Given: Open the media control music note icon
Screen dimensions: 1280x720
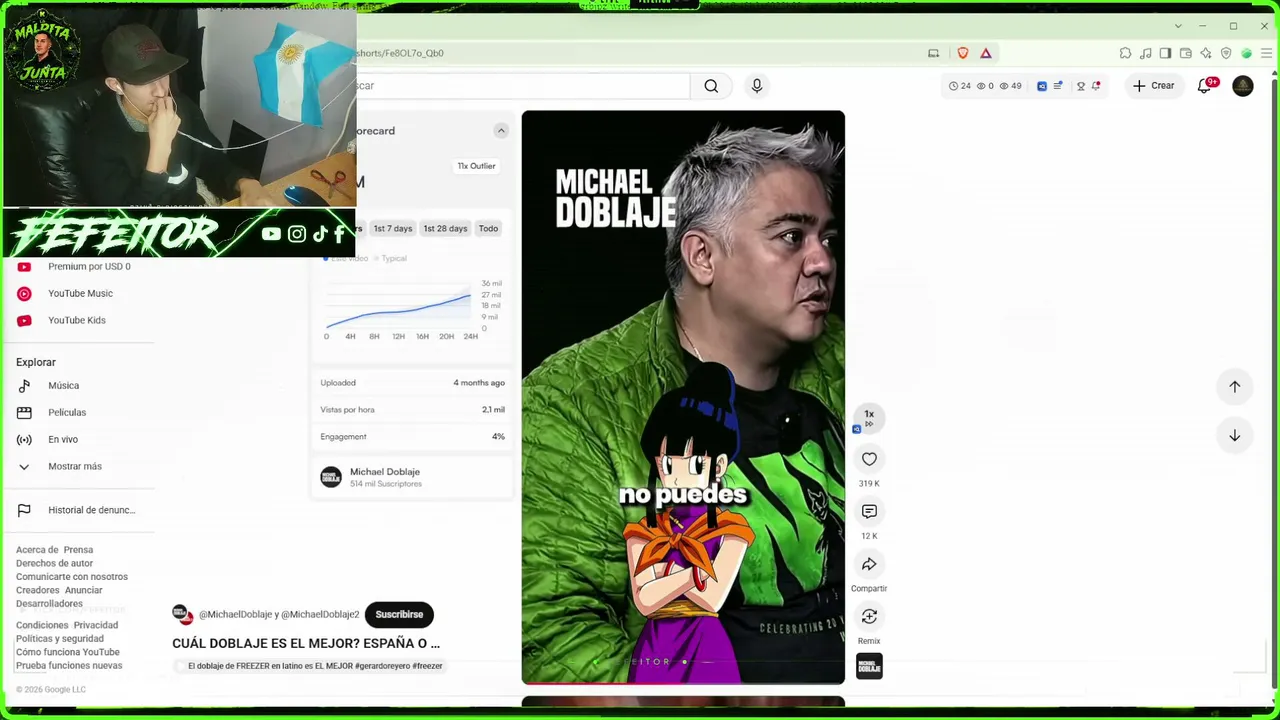Looking at the screenshot, I should [x=1145, y=53].
